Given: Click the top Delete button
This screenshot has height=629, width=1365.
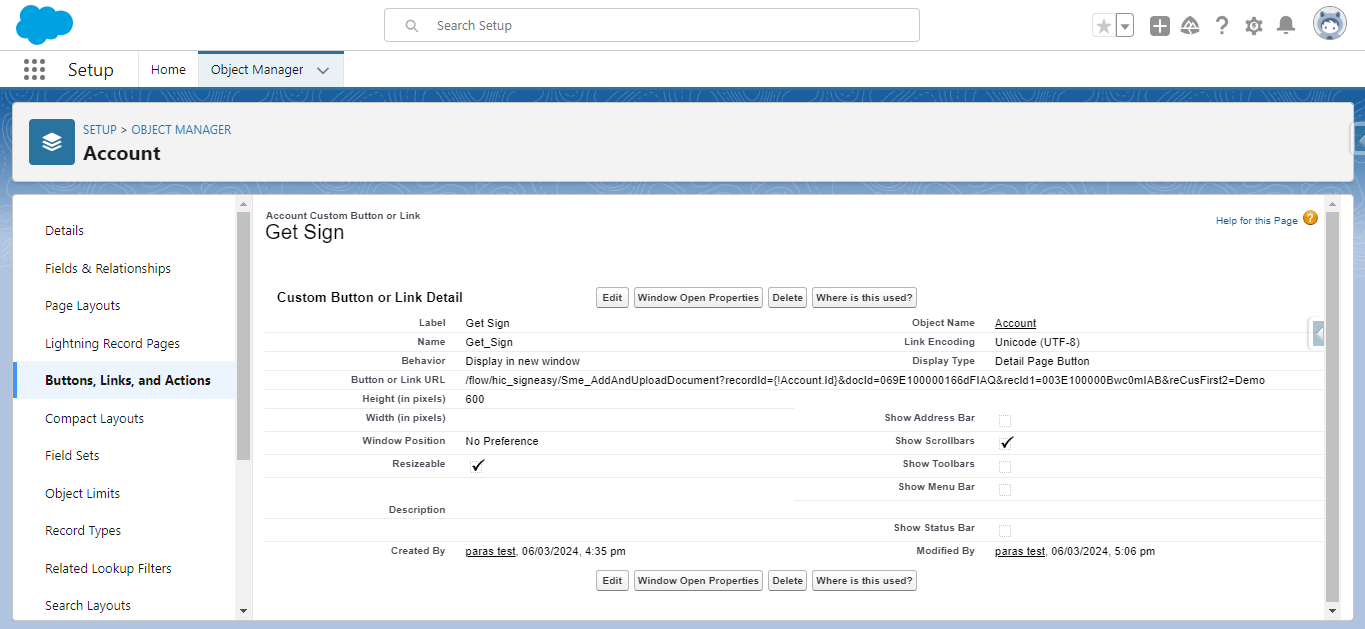Looking at the screenshot, I should (x=788, y=298).
